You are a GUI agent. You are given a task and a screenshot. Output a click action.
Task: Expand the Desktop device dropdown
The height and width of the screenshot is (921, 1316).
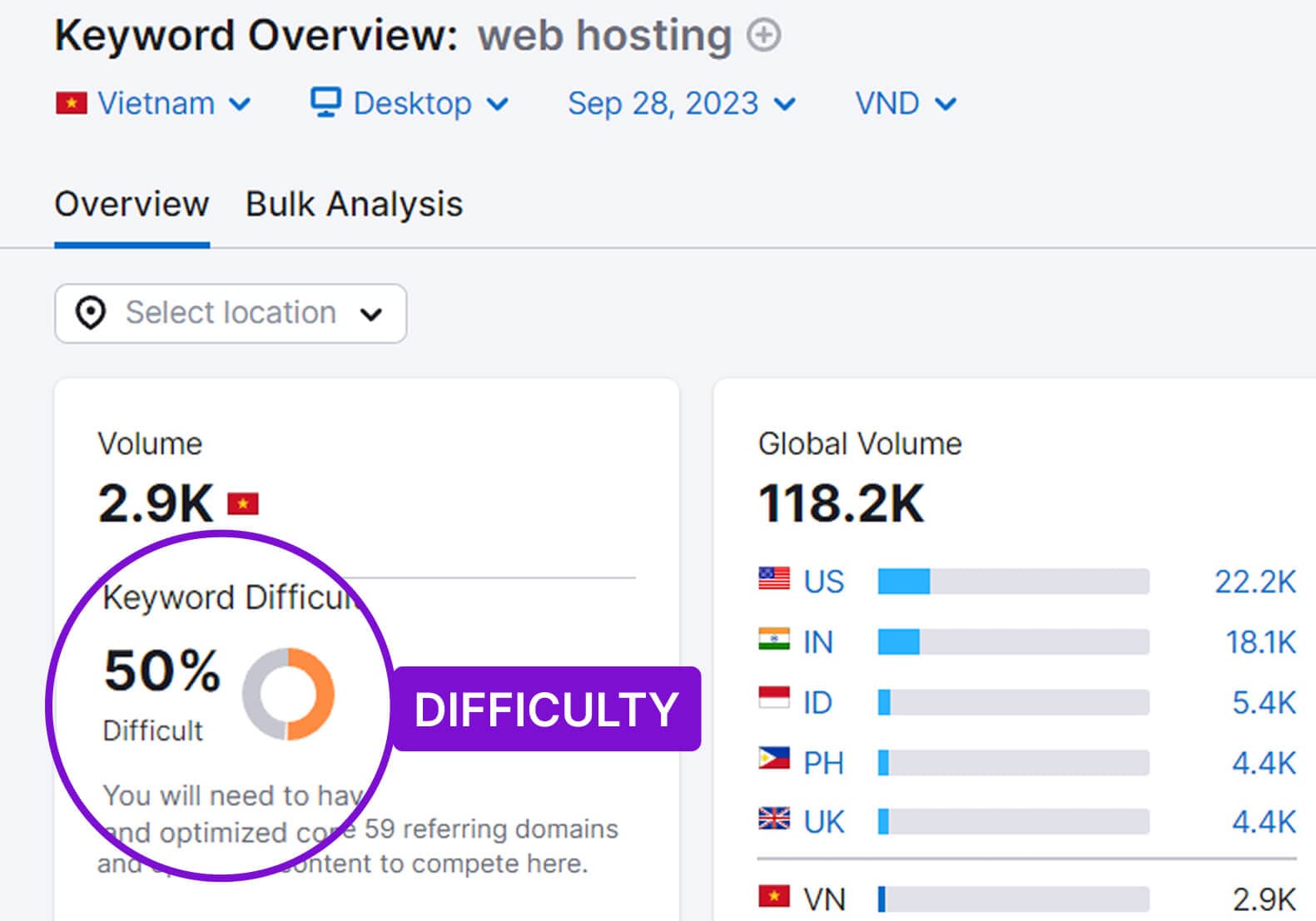click(410, 104)
